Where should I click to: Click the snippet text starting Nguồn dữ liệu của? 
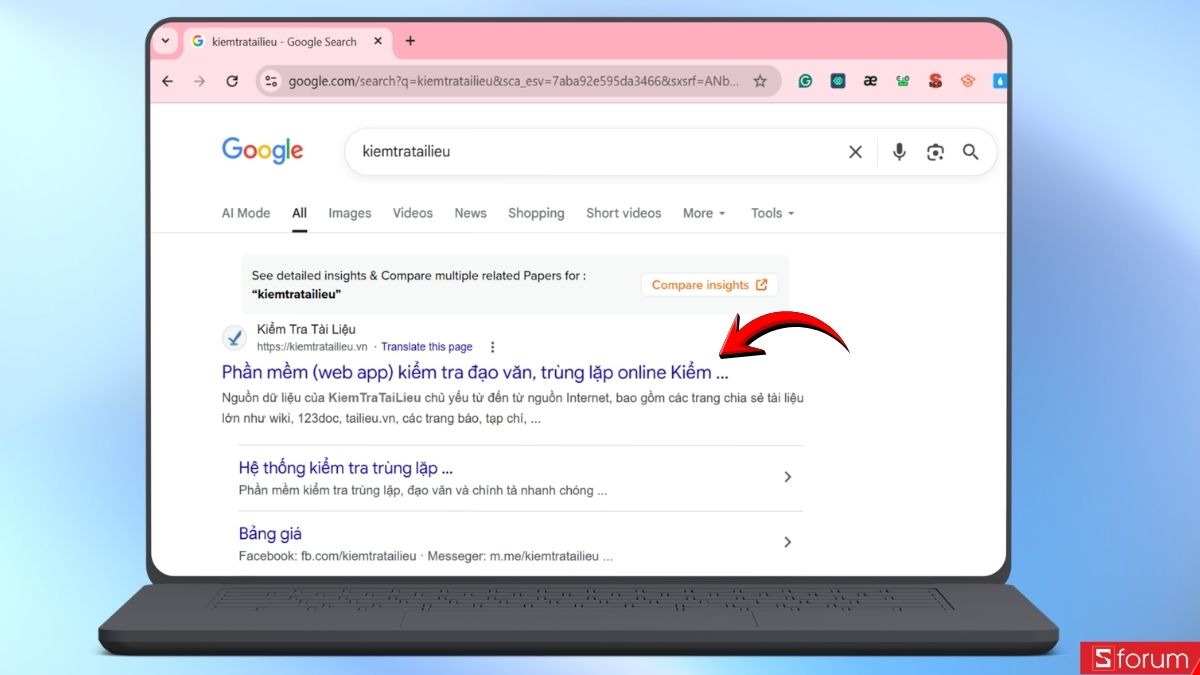pyautogui.click(x=512, y=409)
